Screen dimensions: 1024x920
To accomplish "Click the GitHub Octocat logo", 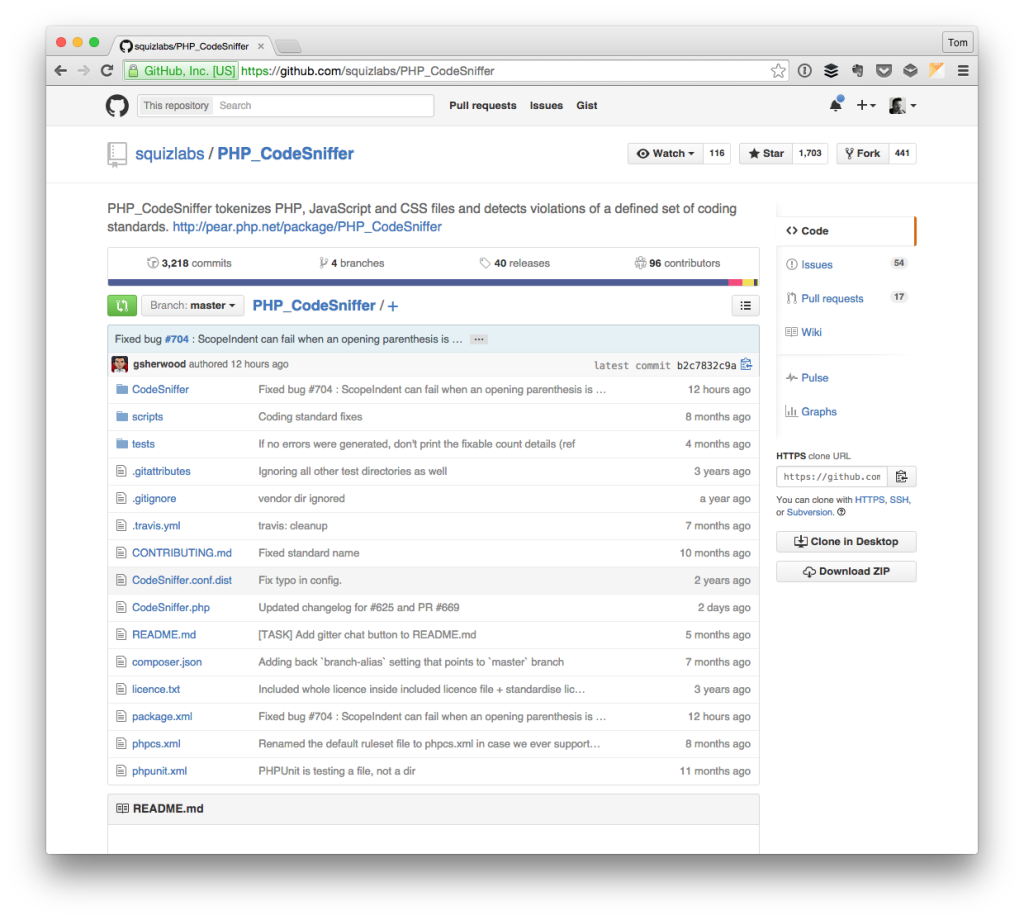I will pyautogui.click(x=117, y=105).
